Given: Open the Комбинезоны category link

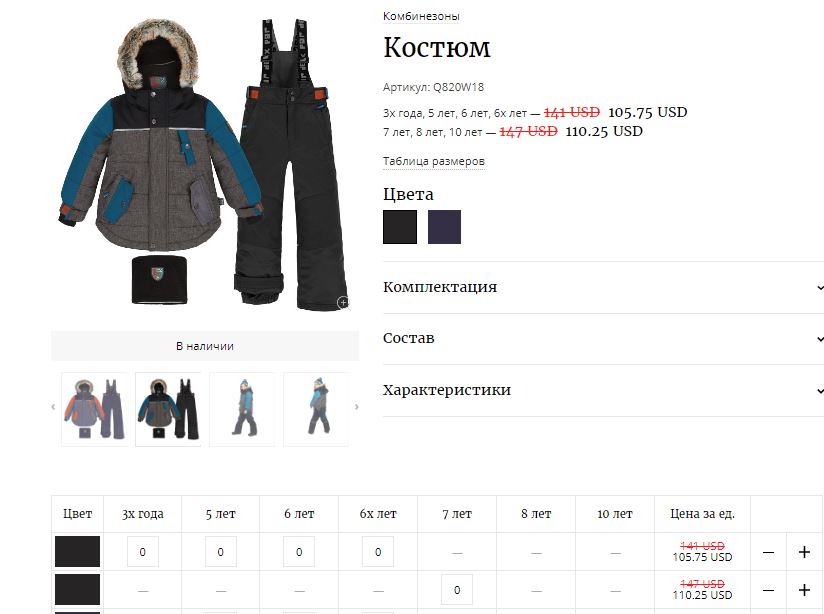Looking at the screenshot, I should pos(421,16).
